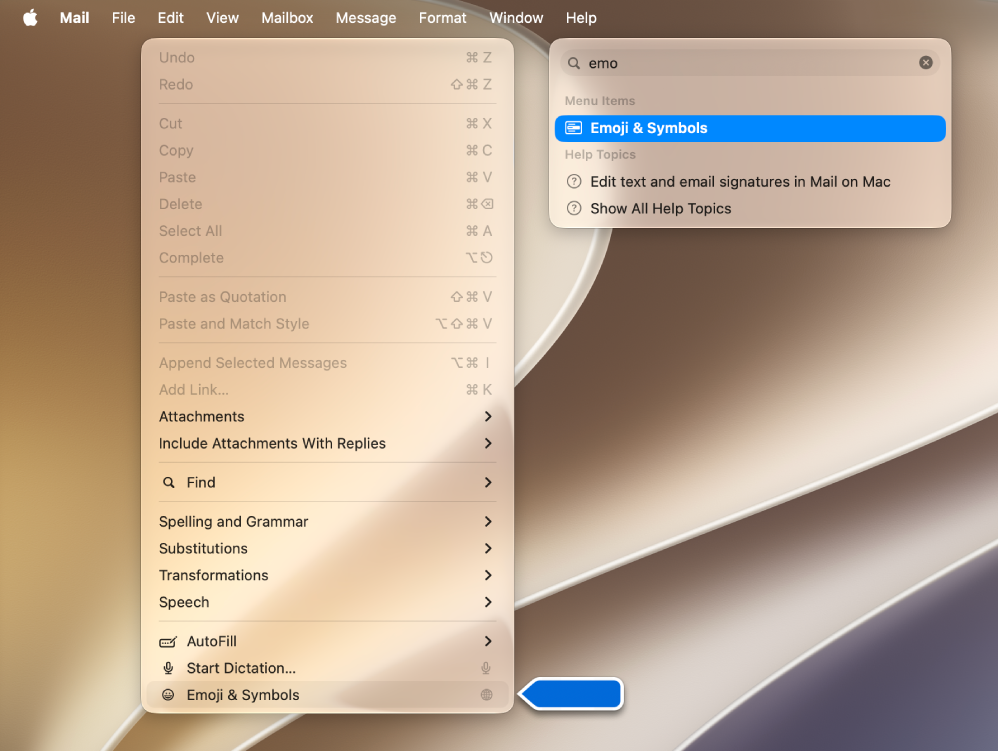The image size is (998, 754).
Task: Select the Attachments menu item
Action: point(327,416)
